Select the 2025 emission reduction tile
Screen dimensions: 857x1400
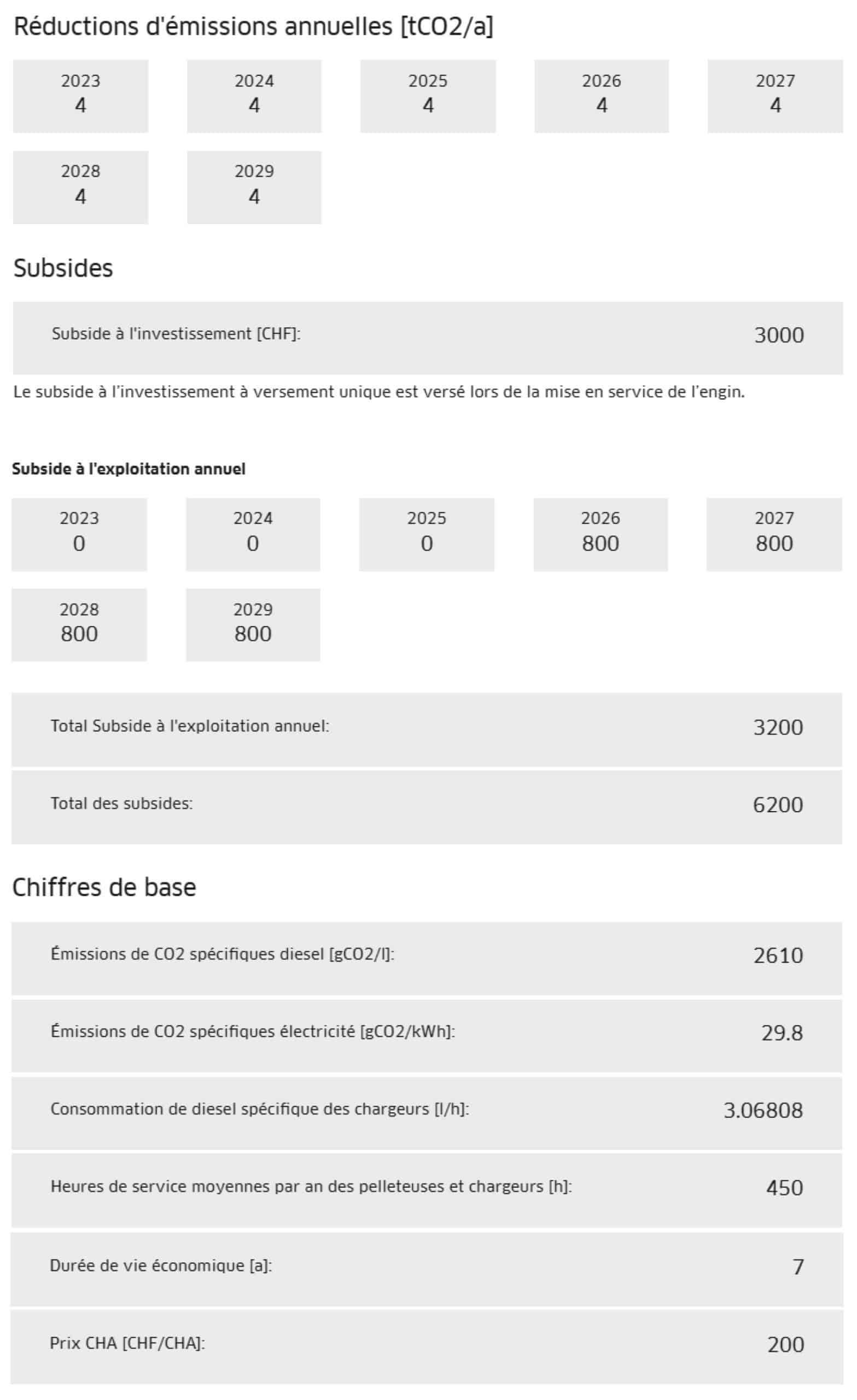pyautogui.click(x=428, y=96)
